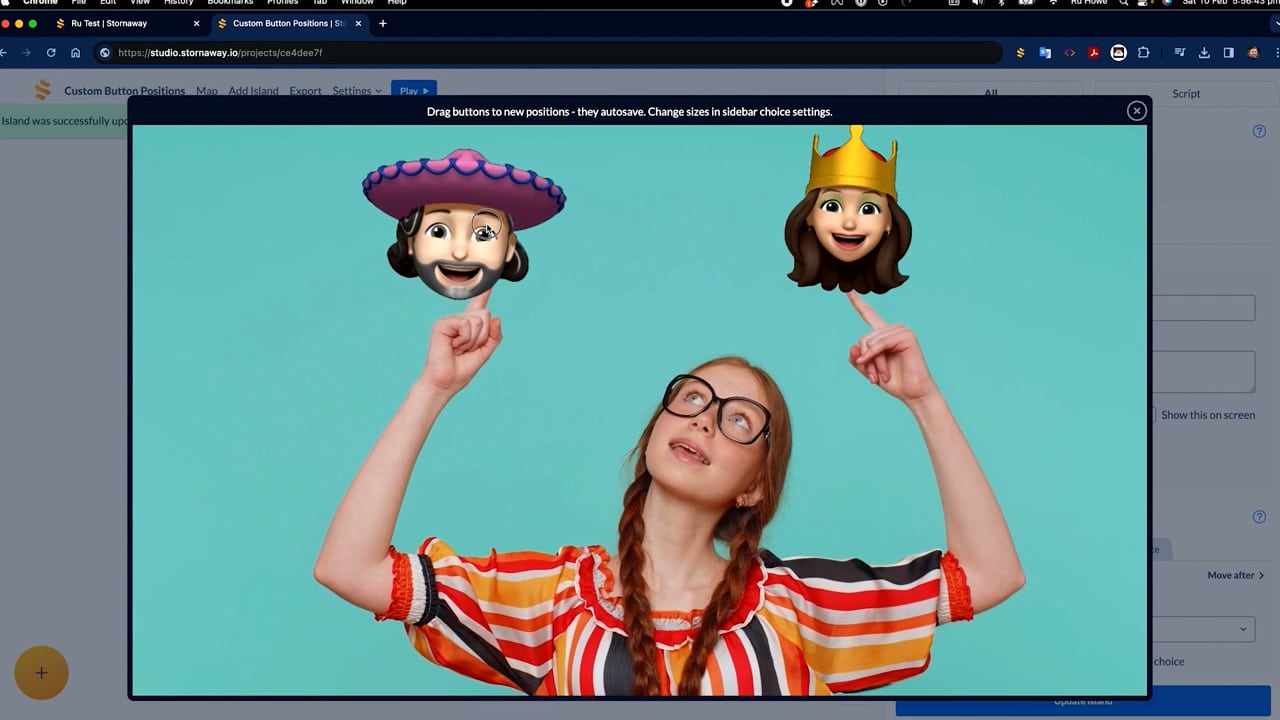This screenshot has width=1280, height=720.
Task: Reload the current page
Action: pos(51,53)
